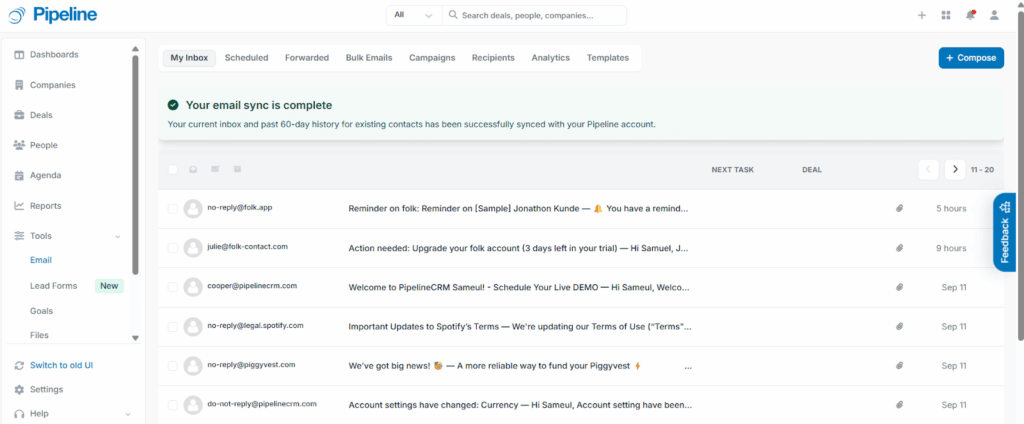This screenshot has height=424, width=1024.
Task: Click the notifications bell icon
Action: (970, 15)
